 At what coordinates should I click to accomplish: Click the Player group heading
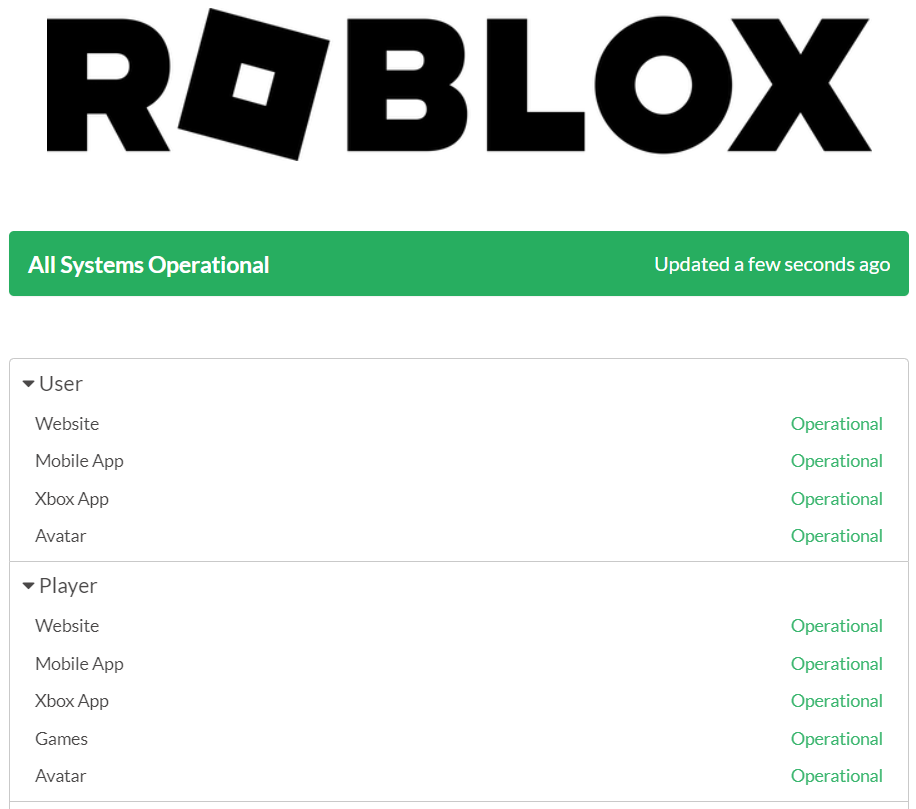pyautogui.click(x=68, y=586)
